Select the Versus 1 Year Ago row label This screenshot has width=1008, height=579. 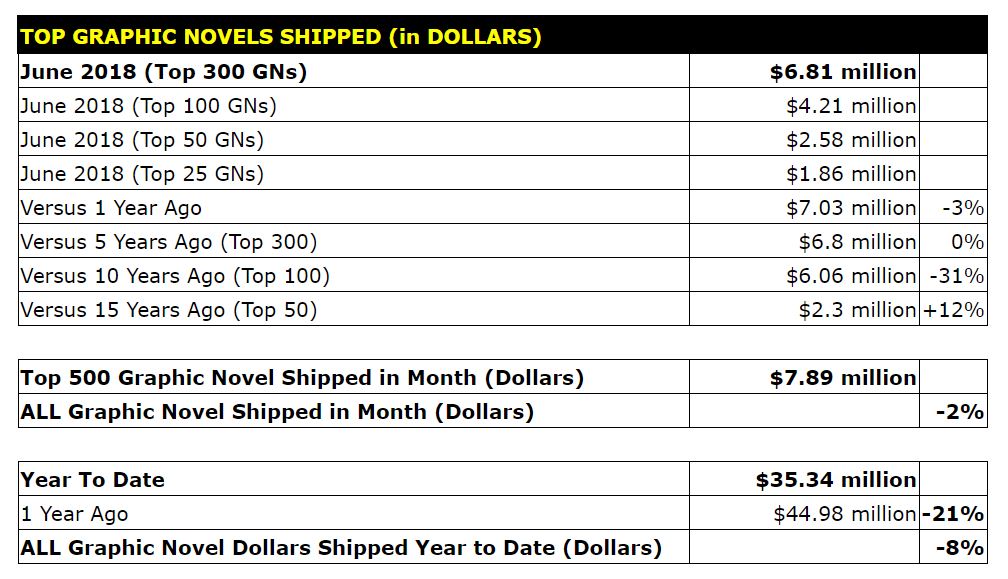(x=112, y=208)
